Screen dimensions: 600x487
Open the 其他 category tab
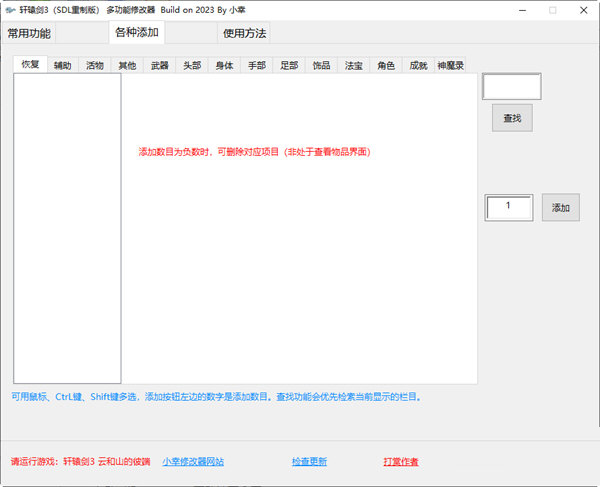coord(127,65)
